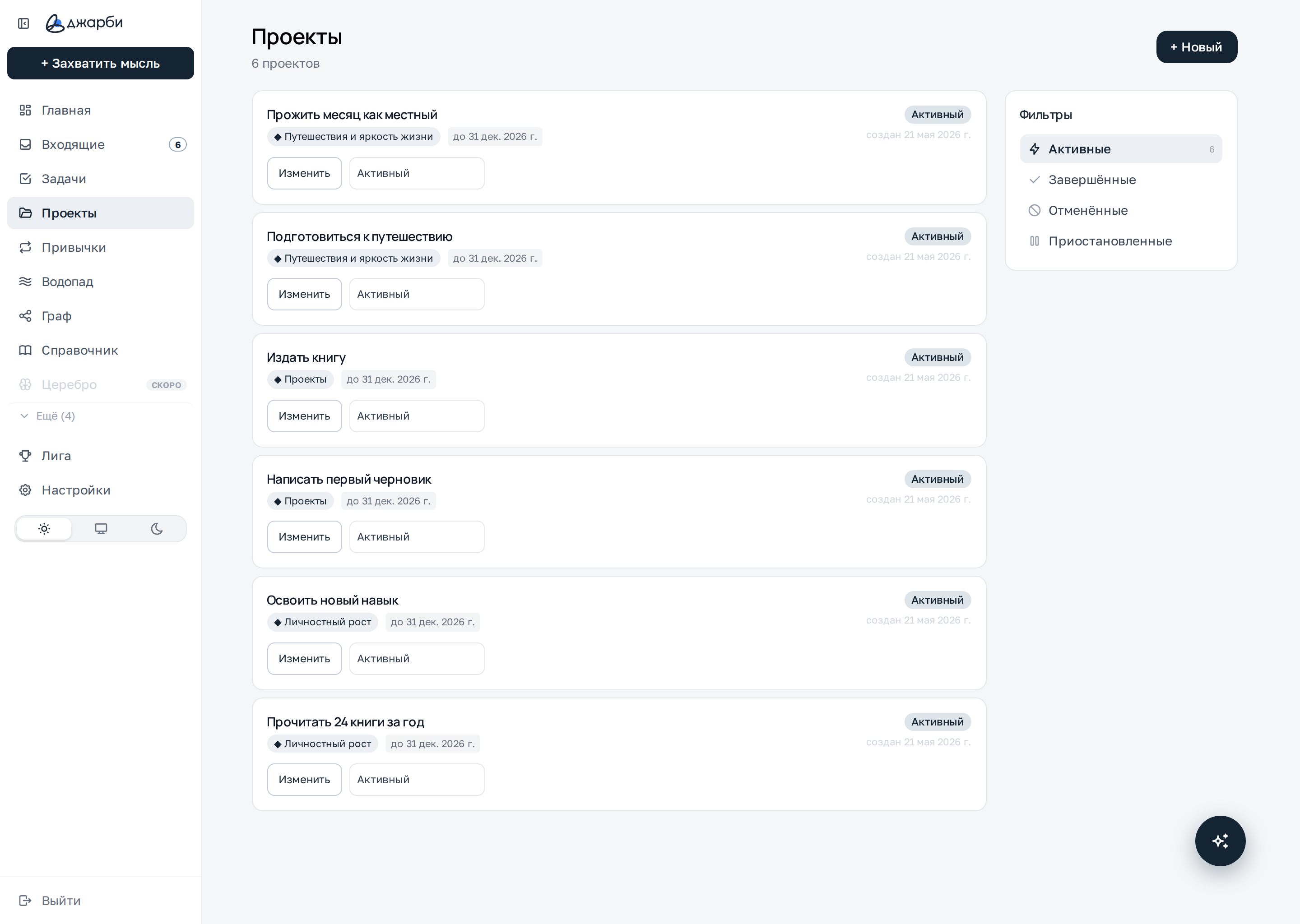Click the Выйти logout icon

click(25, 901)
